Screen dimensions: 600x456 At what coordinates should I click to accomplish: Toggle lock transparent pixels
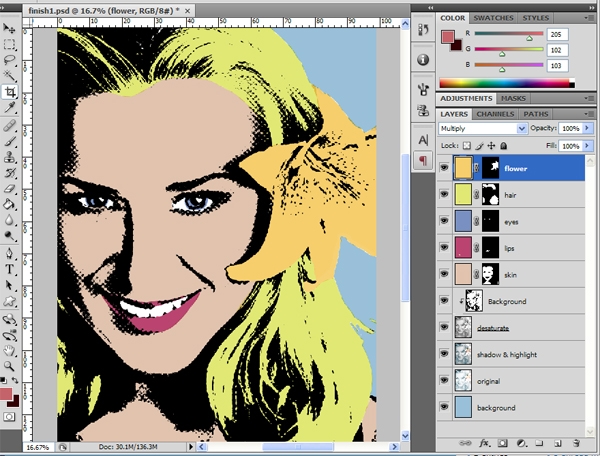(x=466, y=146)
